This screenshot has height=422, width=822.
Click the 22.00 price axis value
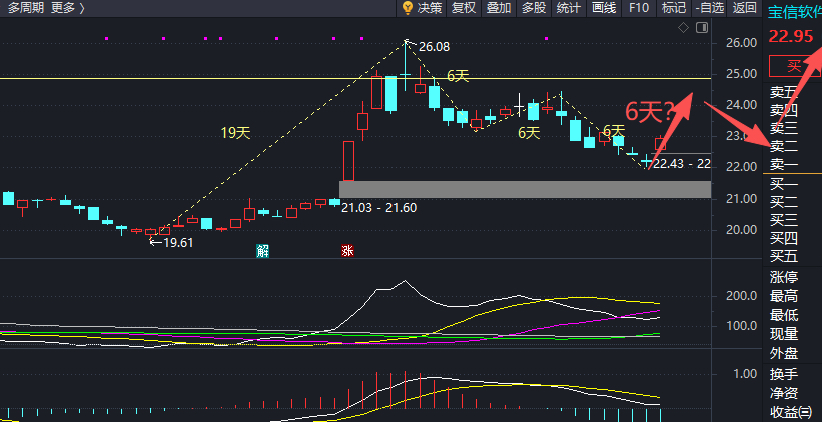[743, 167]
